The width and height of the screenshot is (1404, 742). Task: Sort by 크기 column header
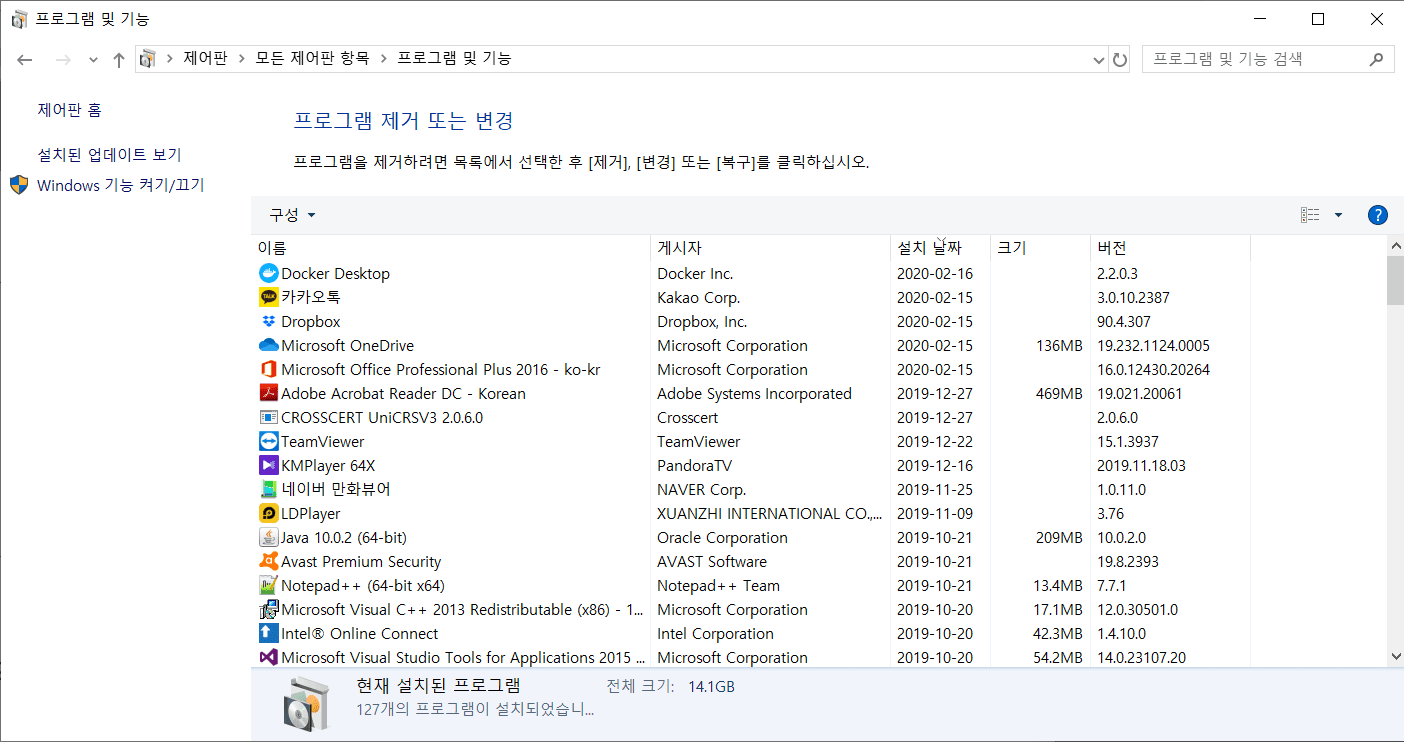click(x=1040, y=248)
